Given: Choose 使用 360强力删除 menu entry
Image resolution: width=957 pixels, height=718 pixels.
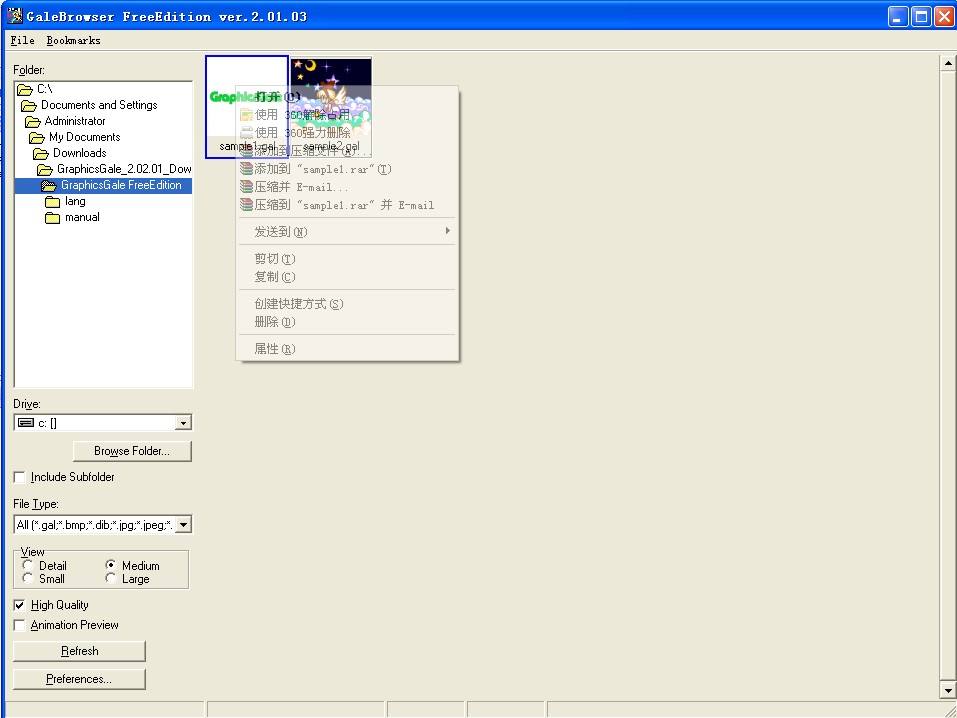Looking at the screenshot, I should (347, 132).
